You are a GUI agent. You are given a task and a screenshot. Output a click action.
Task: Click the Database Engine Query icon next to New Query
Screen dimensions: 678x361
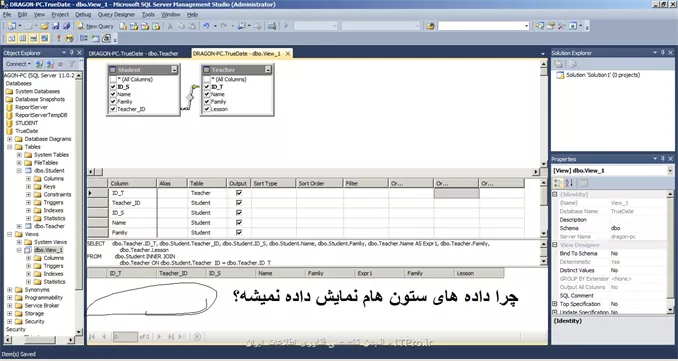click(x=123, y=26)
